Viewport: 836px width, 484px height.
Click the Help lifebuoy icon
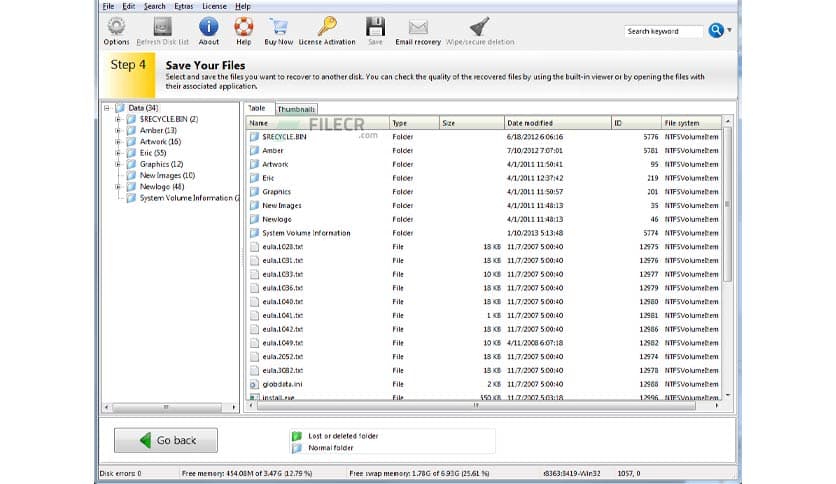tap(244, 27)
